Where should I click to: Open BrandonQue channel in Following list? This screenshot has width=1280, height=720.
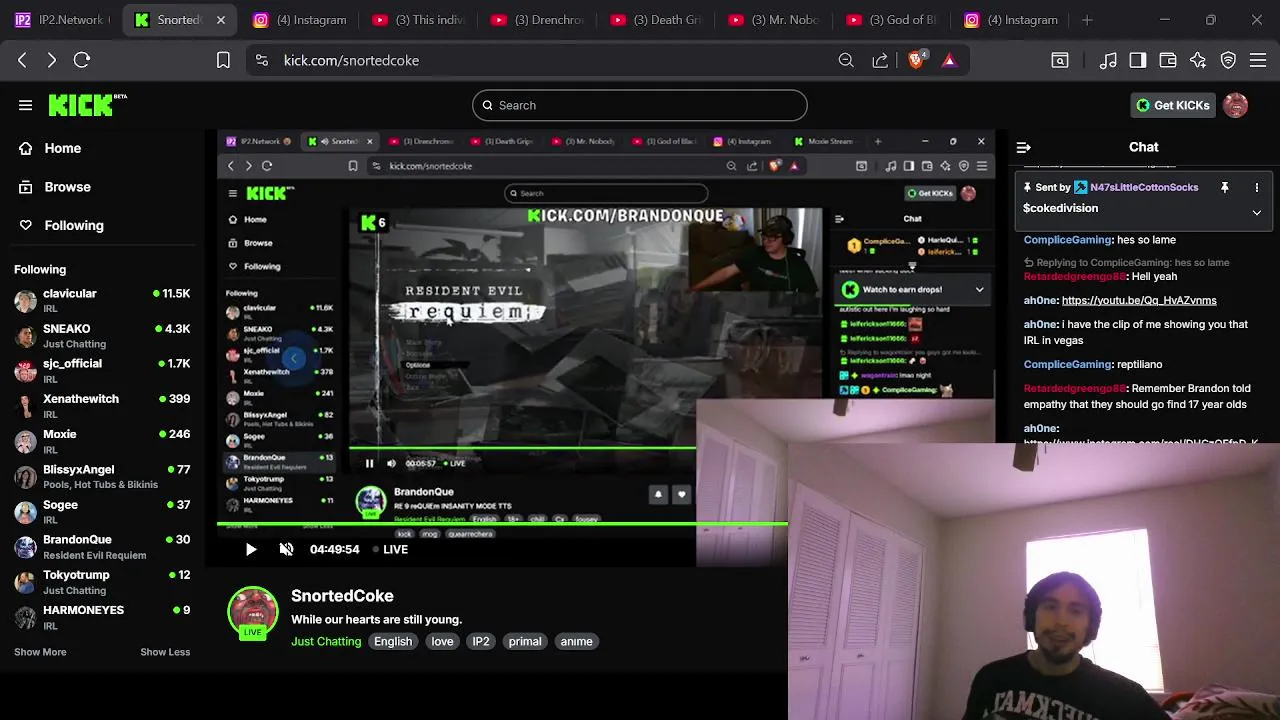(102, 547)
